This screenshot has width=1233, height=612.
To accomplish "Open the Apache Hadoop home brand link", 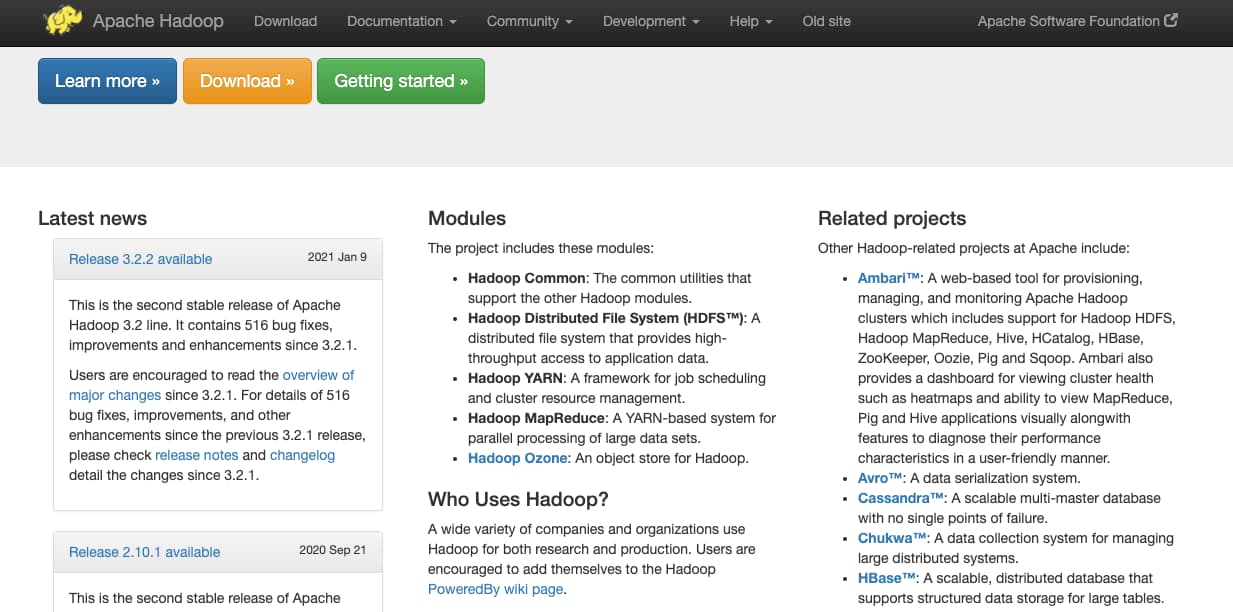I will pyautogui.click(x=158, y=20).
